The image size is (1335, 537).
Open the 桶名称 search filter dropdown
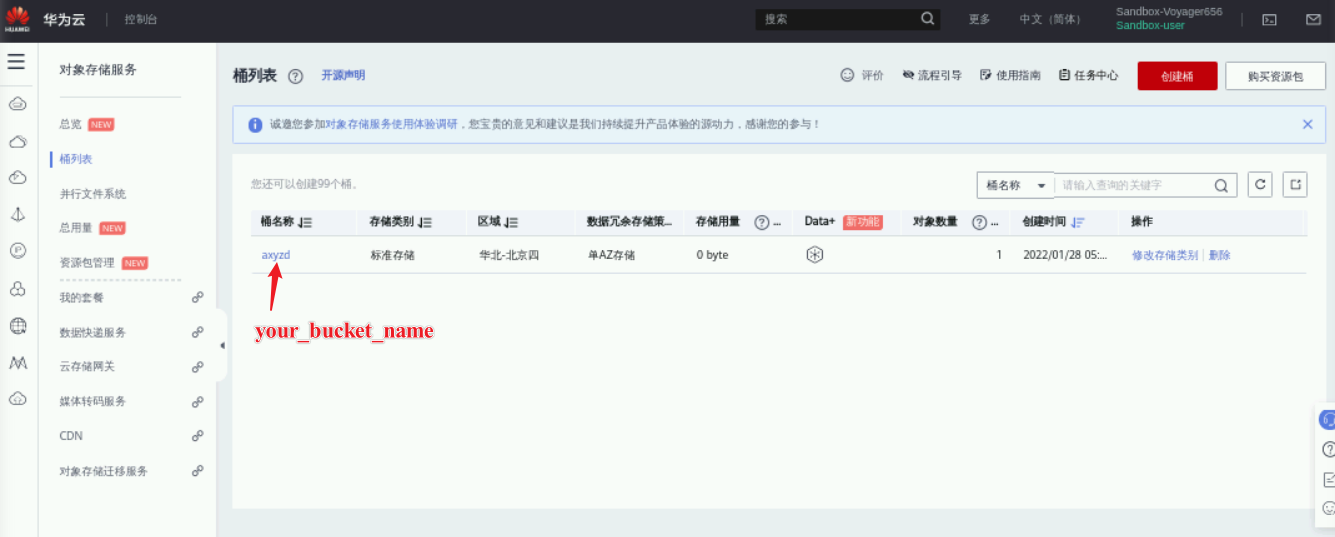[1015, 185]
